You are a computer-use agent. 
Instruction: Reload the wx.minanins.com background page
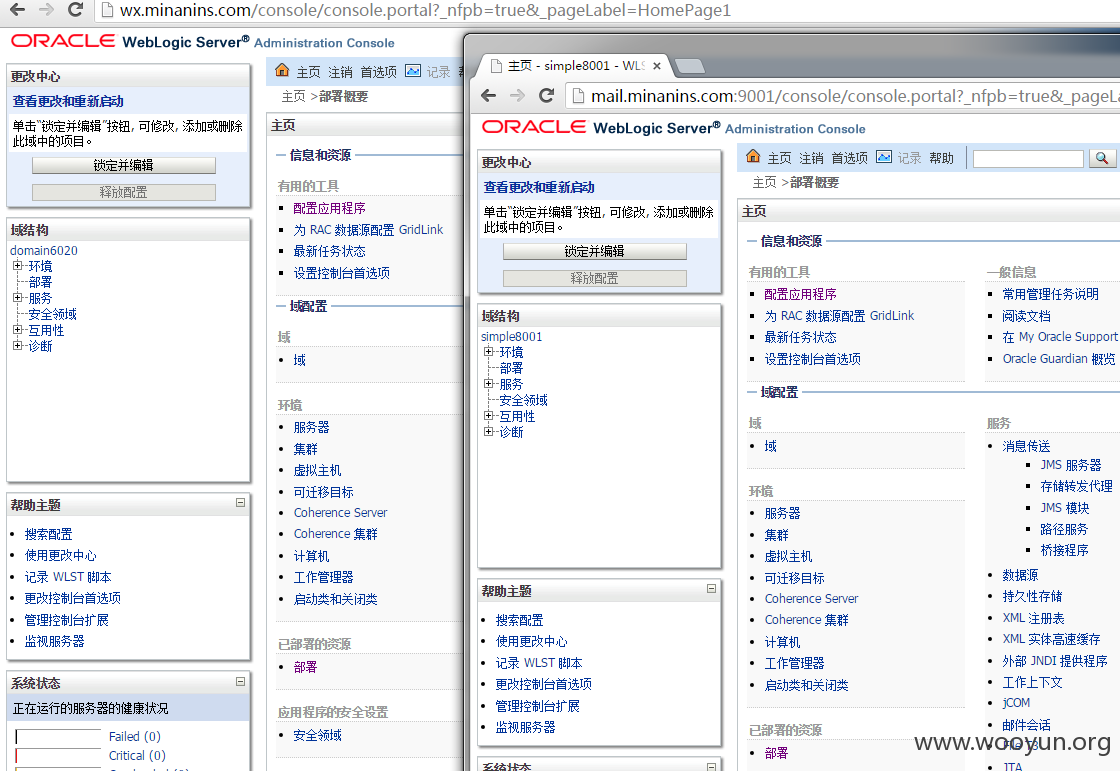point(75,9)
